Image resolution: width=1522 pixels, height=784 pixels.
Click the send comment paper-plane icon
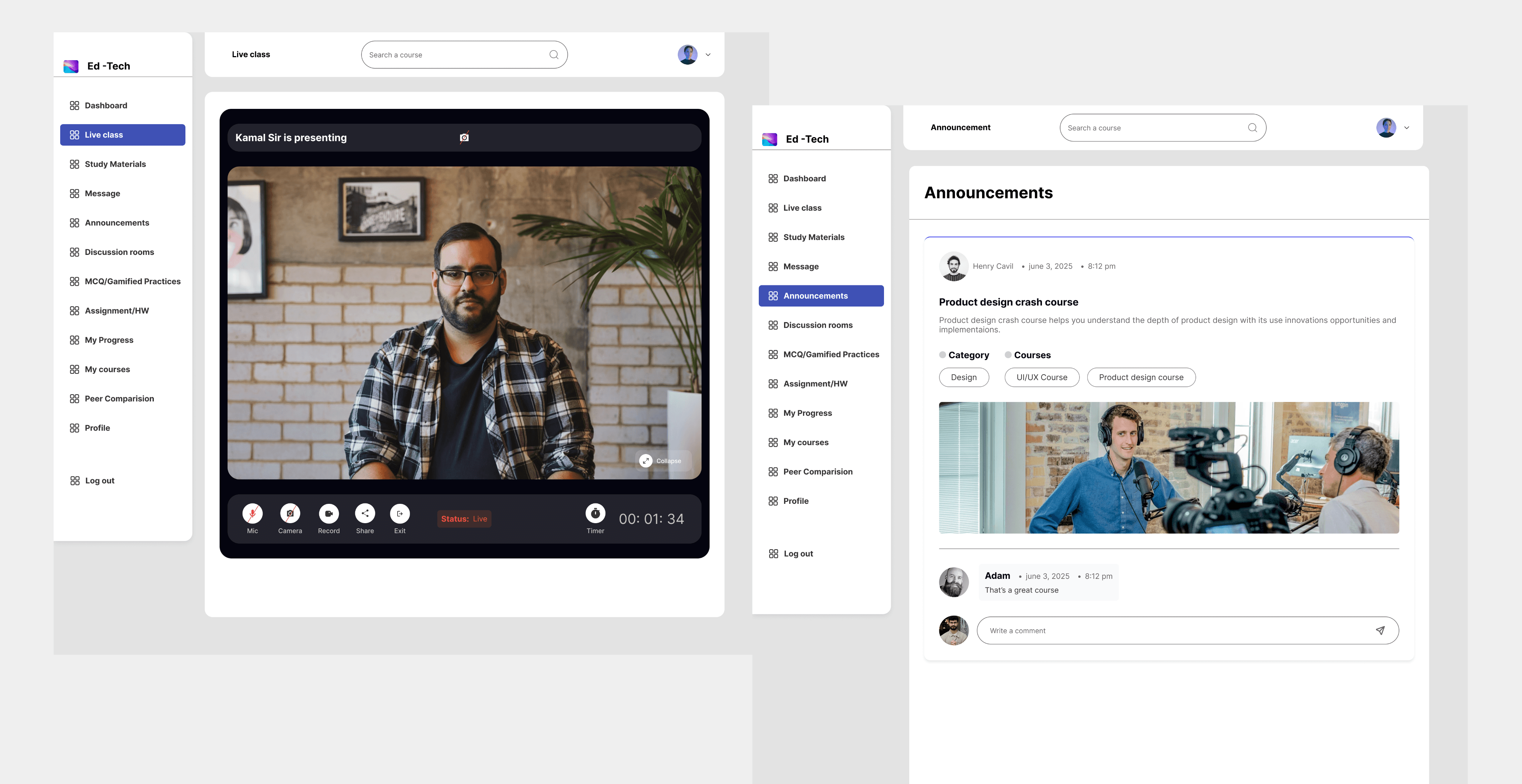(1380, 631)
